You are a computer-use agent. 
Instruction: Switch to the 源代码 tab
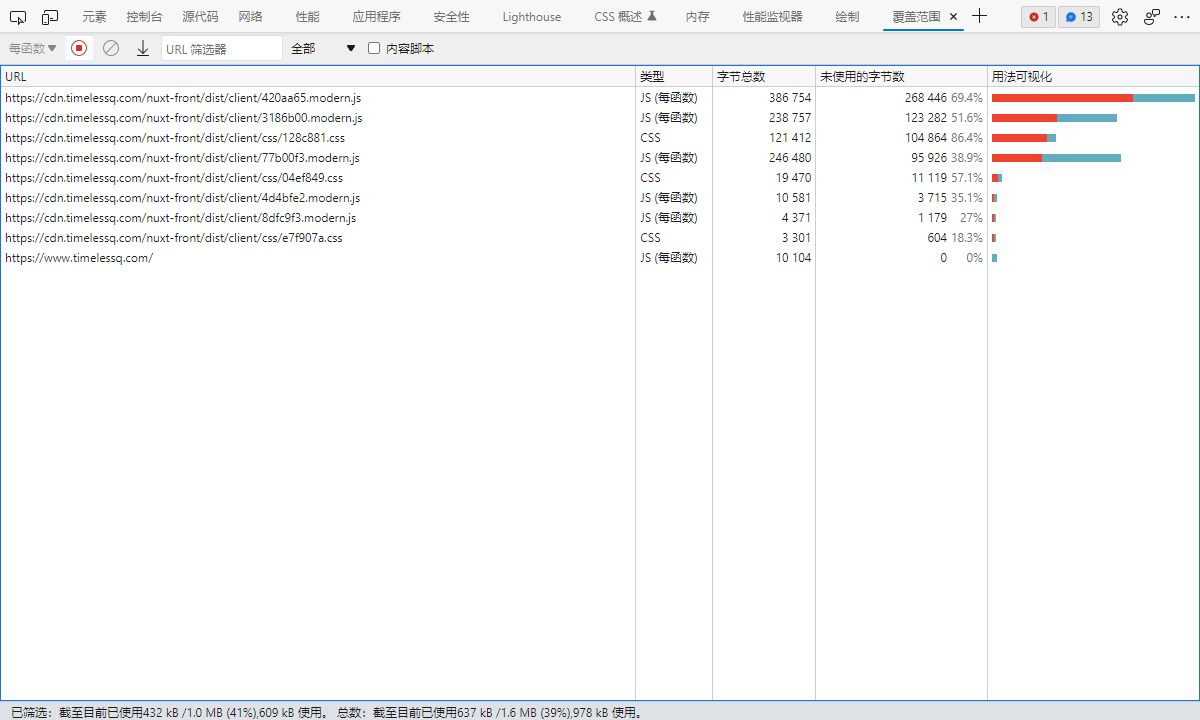pos(200,17)
